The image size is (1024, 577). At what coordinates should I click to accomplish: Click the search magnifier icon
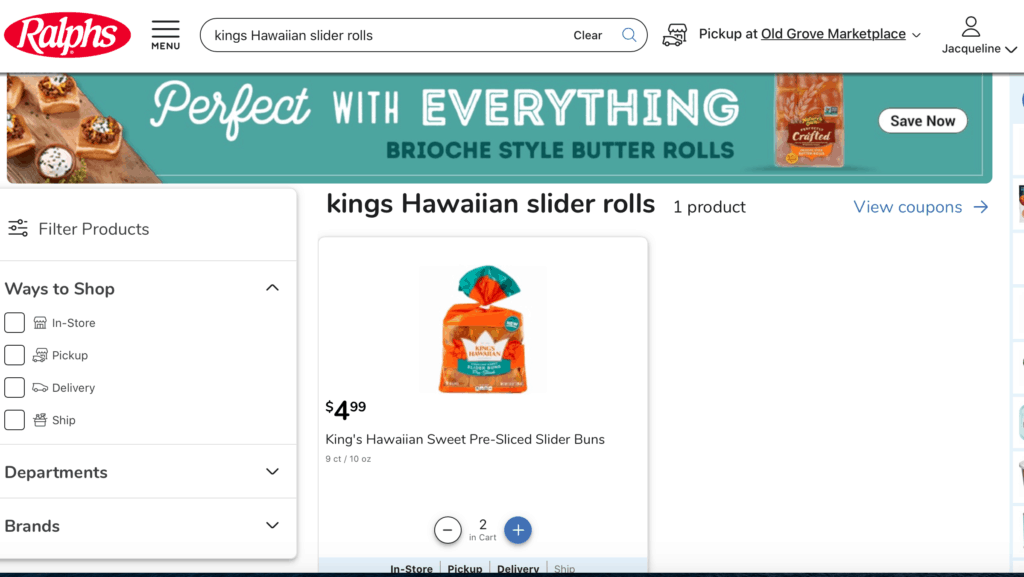pyautogui.click(x=629, y=35)
